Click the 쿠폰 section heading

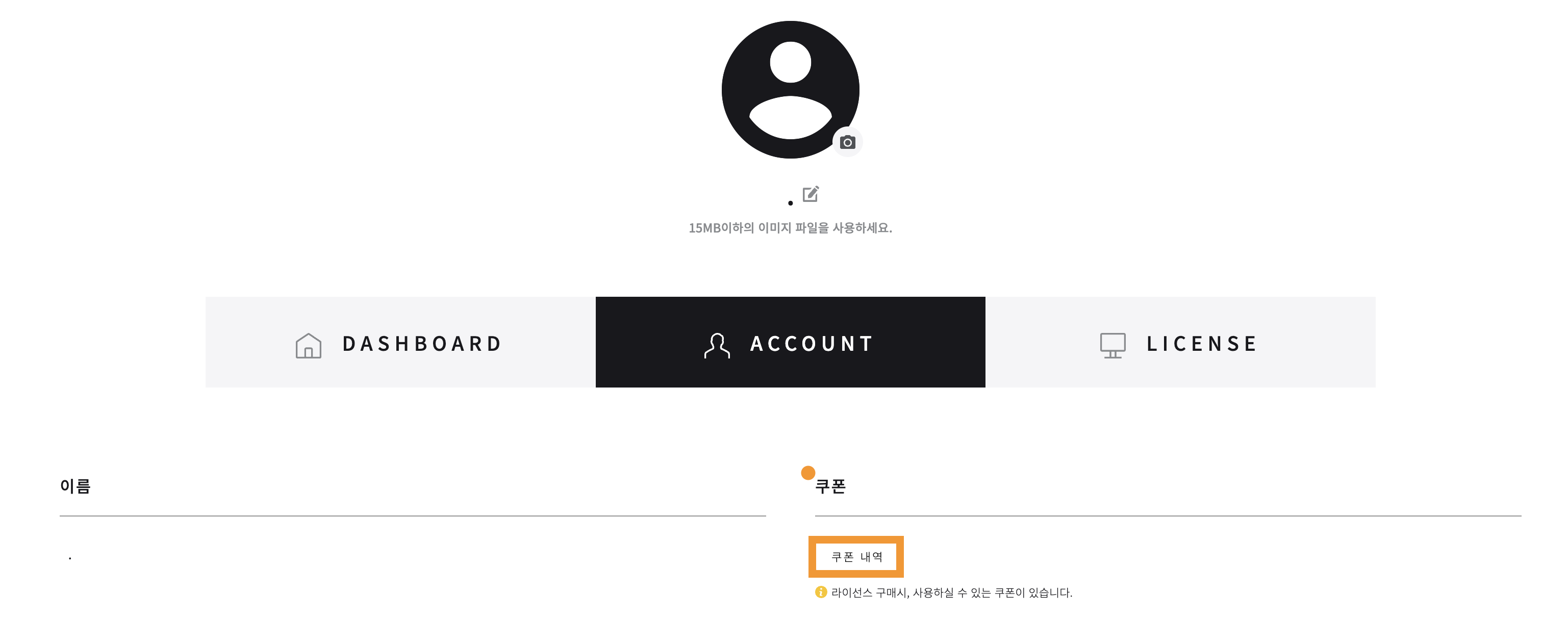[x=830, y=486]
